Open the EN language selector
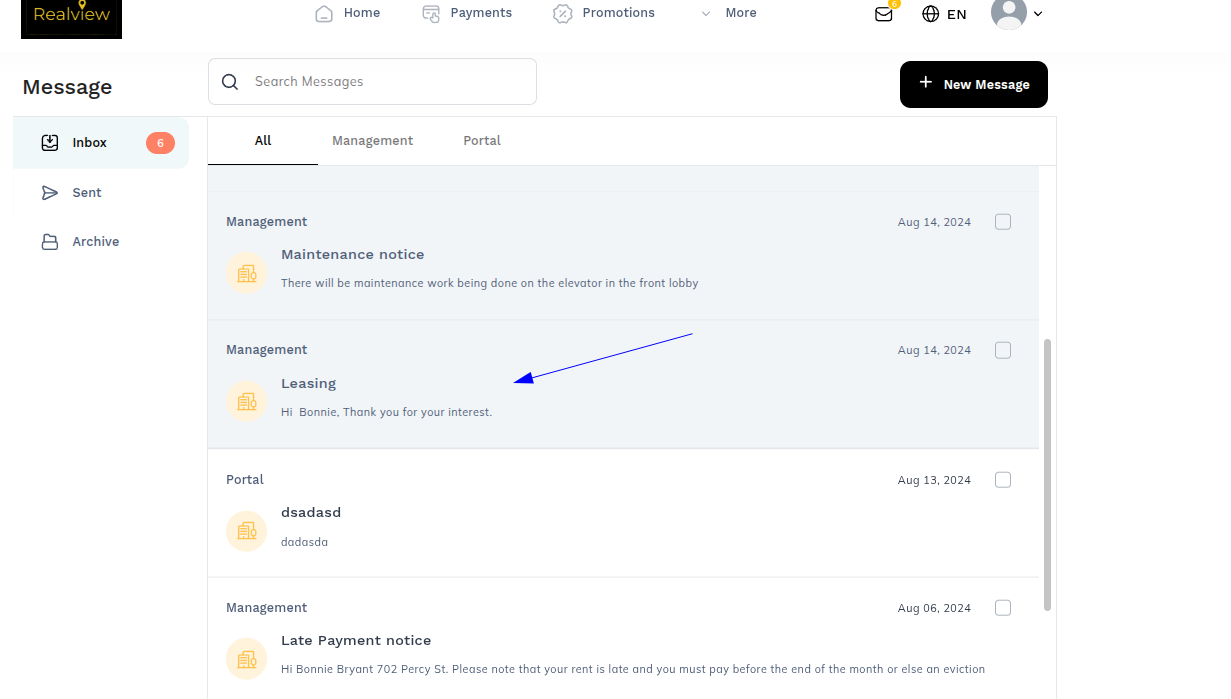The width and height of the screenshot is (1231, 699). (x=944, y=14)
